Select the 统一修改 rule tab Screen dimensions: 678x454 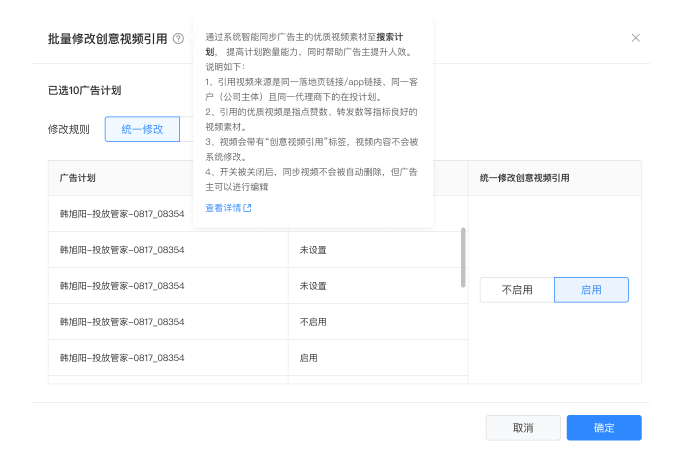142,129
